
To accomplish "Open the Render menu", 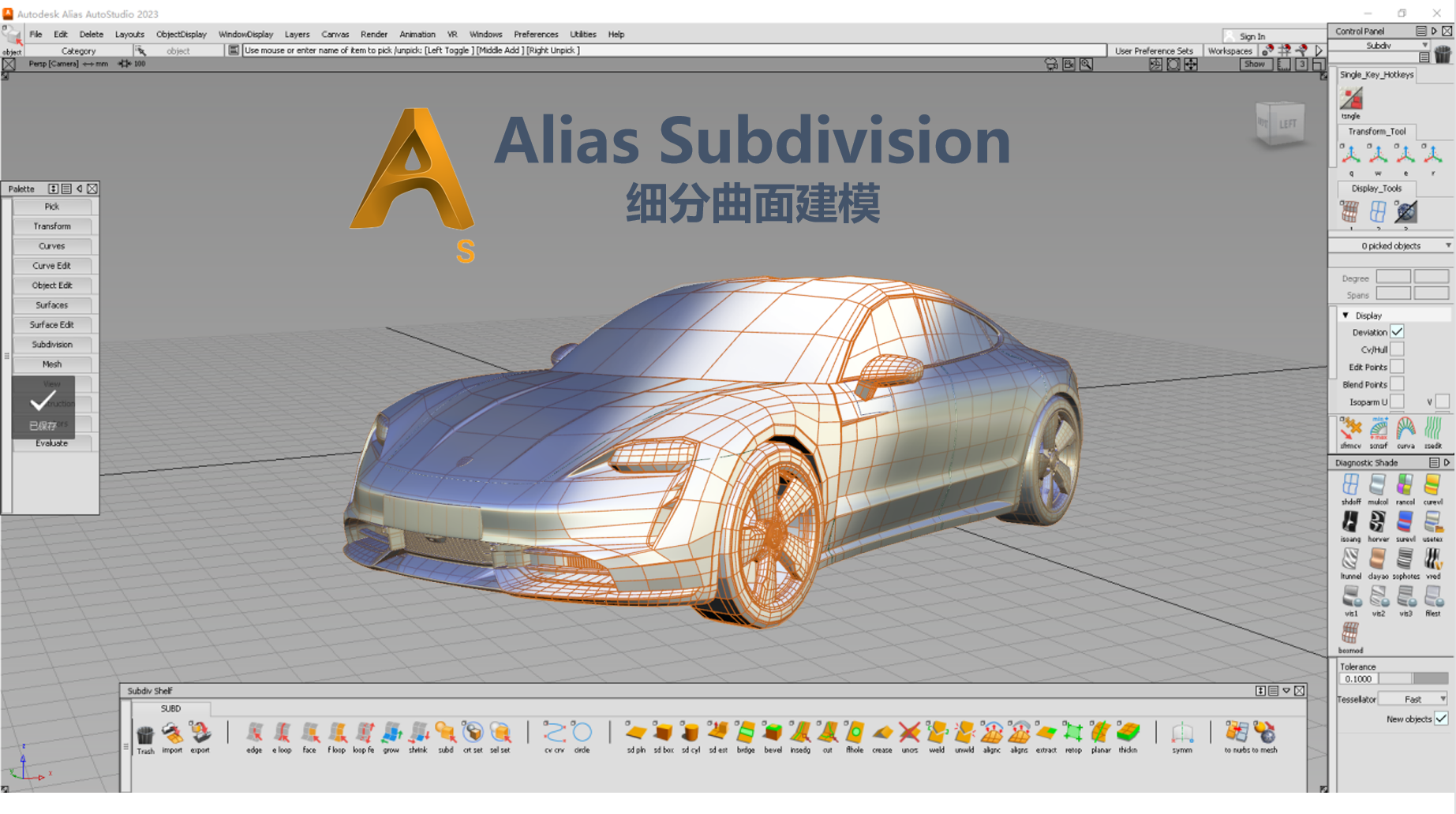I will pos(373,34).
